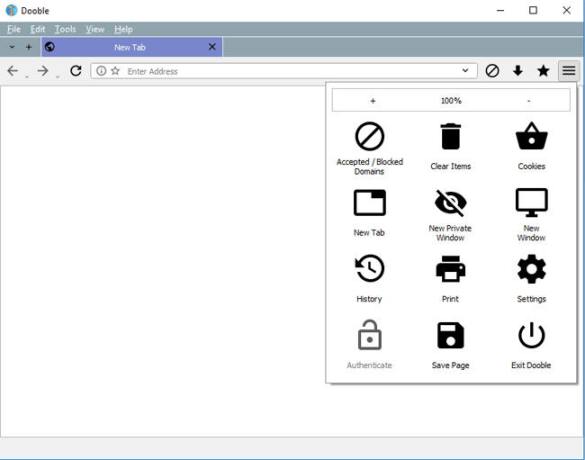Click the Print icon
This screenshot has width=585, height=460.
coord(450,269)
